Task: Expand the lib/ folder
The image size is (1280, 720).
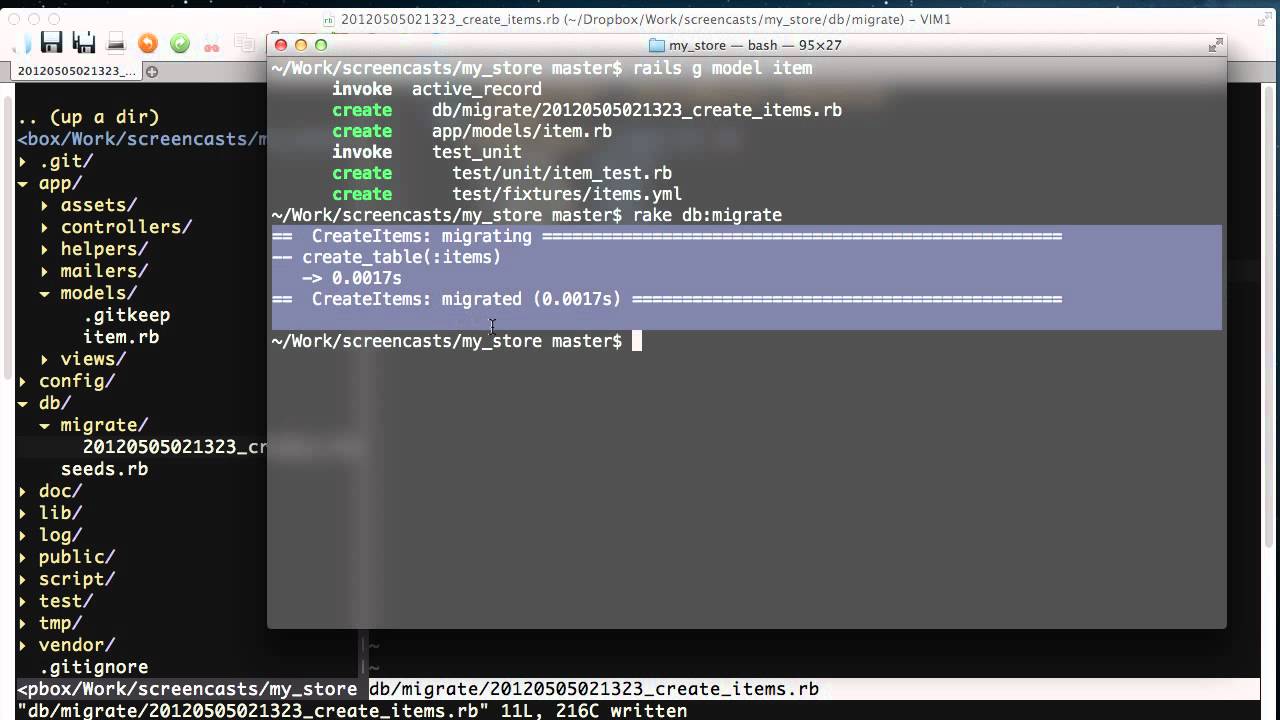Action: click(x=24, y=513)
